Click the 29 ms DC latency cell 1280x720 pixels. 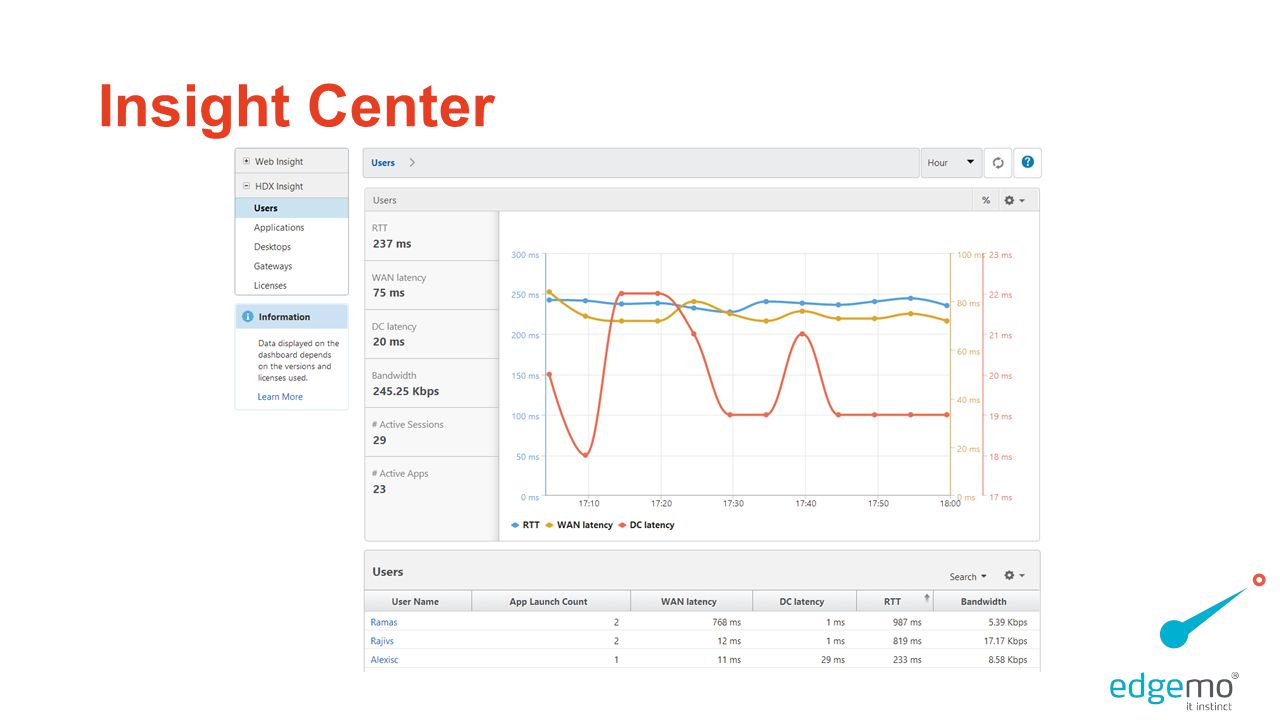(x=832, y=660)
